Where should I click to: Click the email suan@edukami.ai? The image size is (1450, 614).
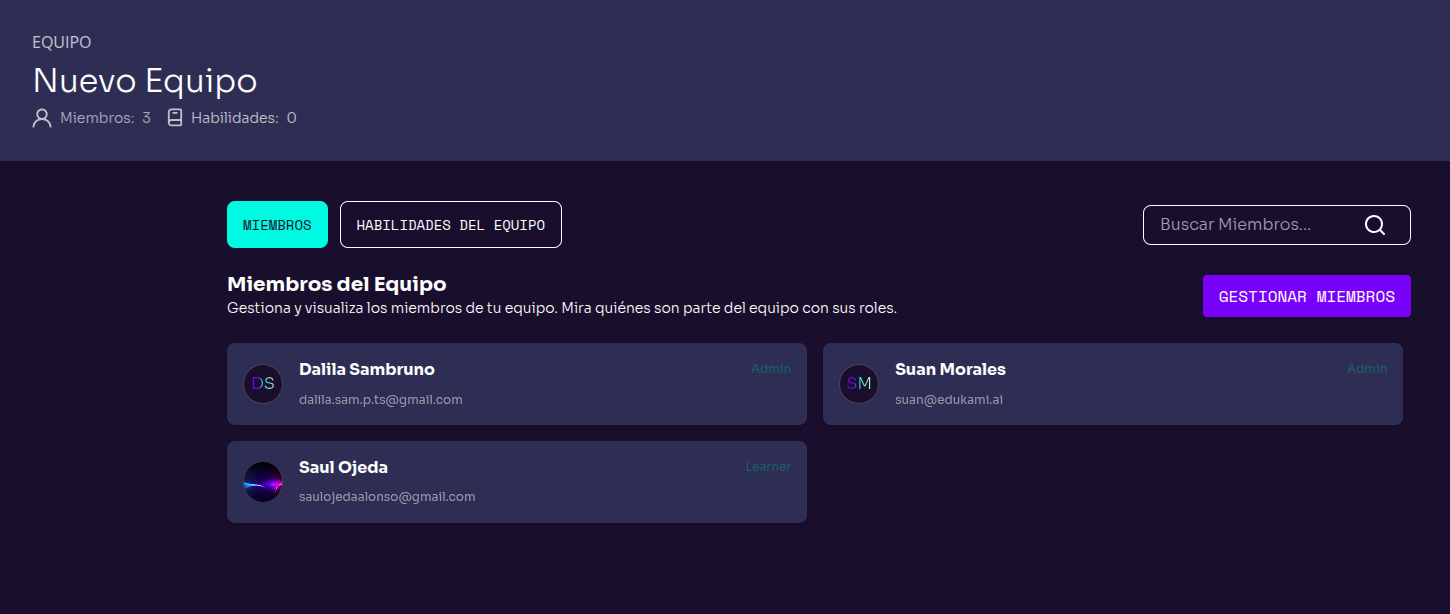pos(948,400)
